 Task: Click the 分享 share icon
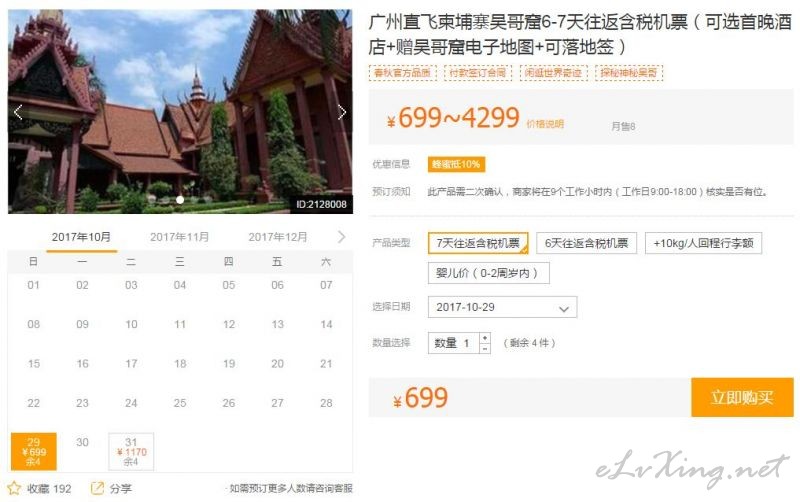[97, 488]
